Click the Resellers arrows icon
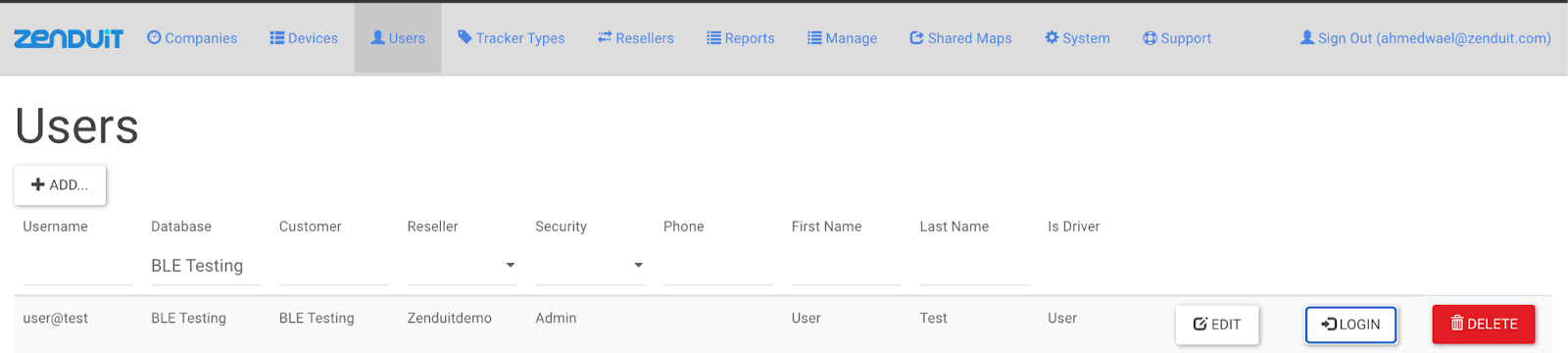The image size is (1568, 353). pos(605,37)
